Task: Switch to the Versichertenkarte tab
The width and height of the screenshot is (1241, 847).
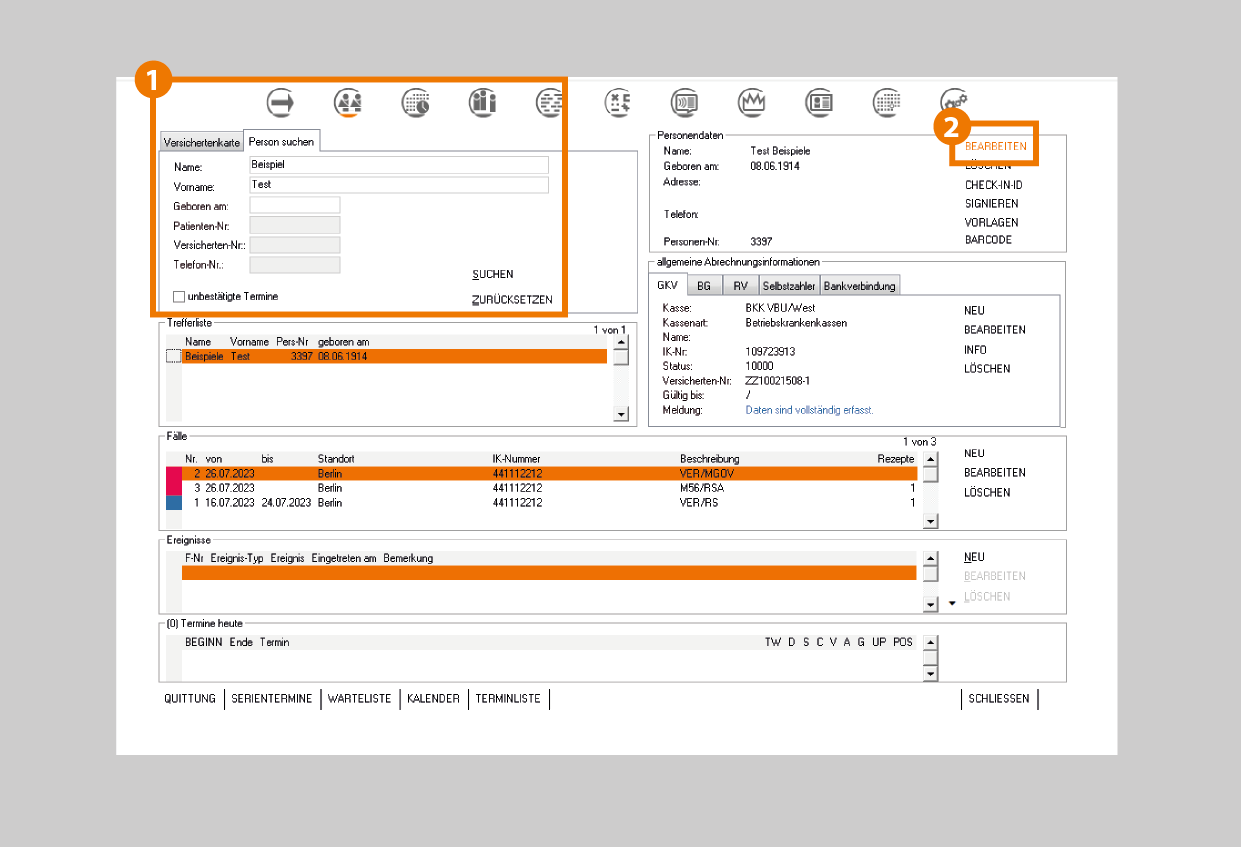Action: [x=202, y=143]
